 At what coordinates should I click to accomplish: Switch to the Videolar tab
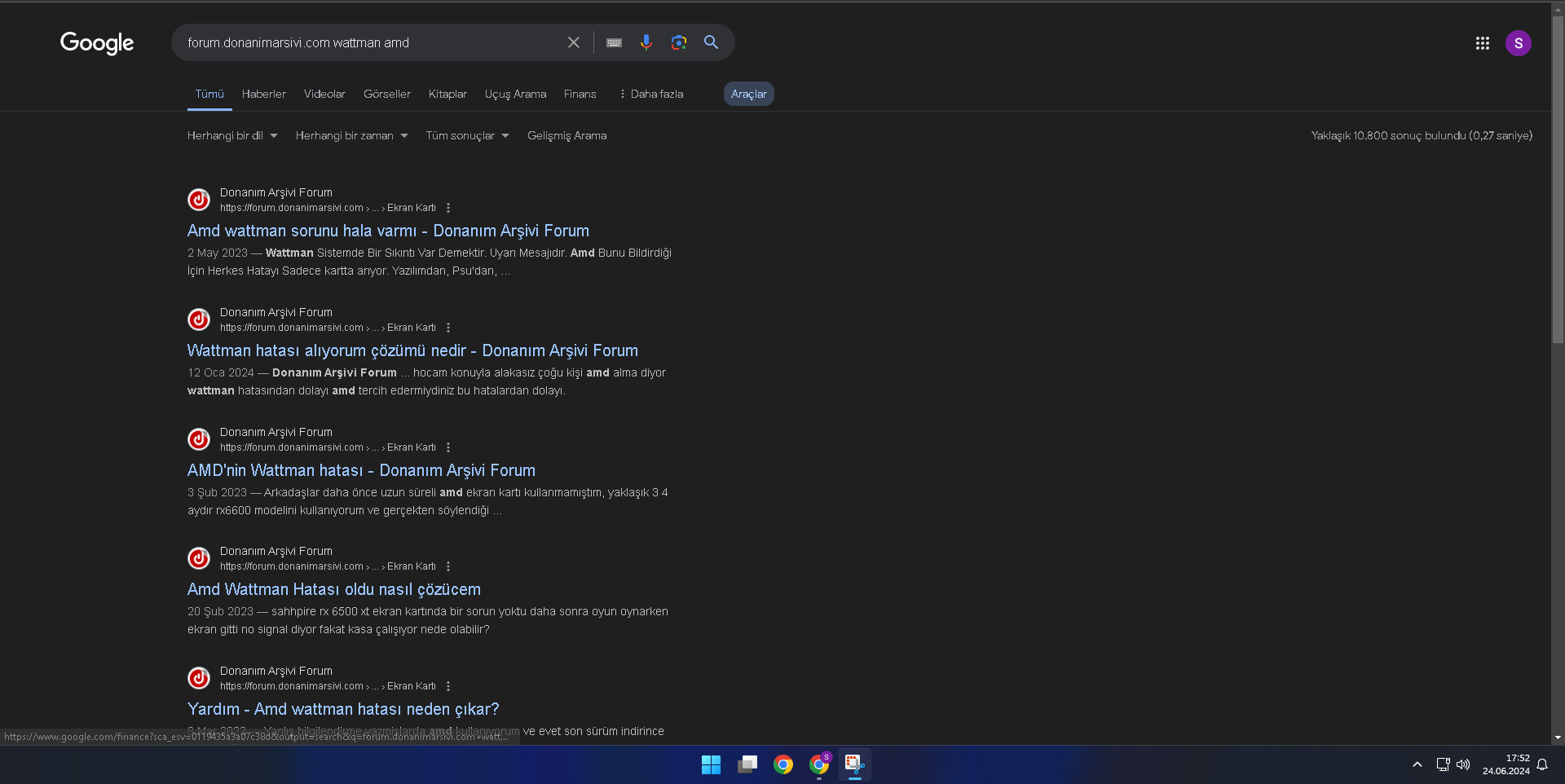click(324, 95)
